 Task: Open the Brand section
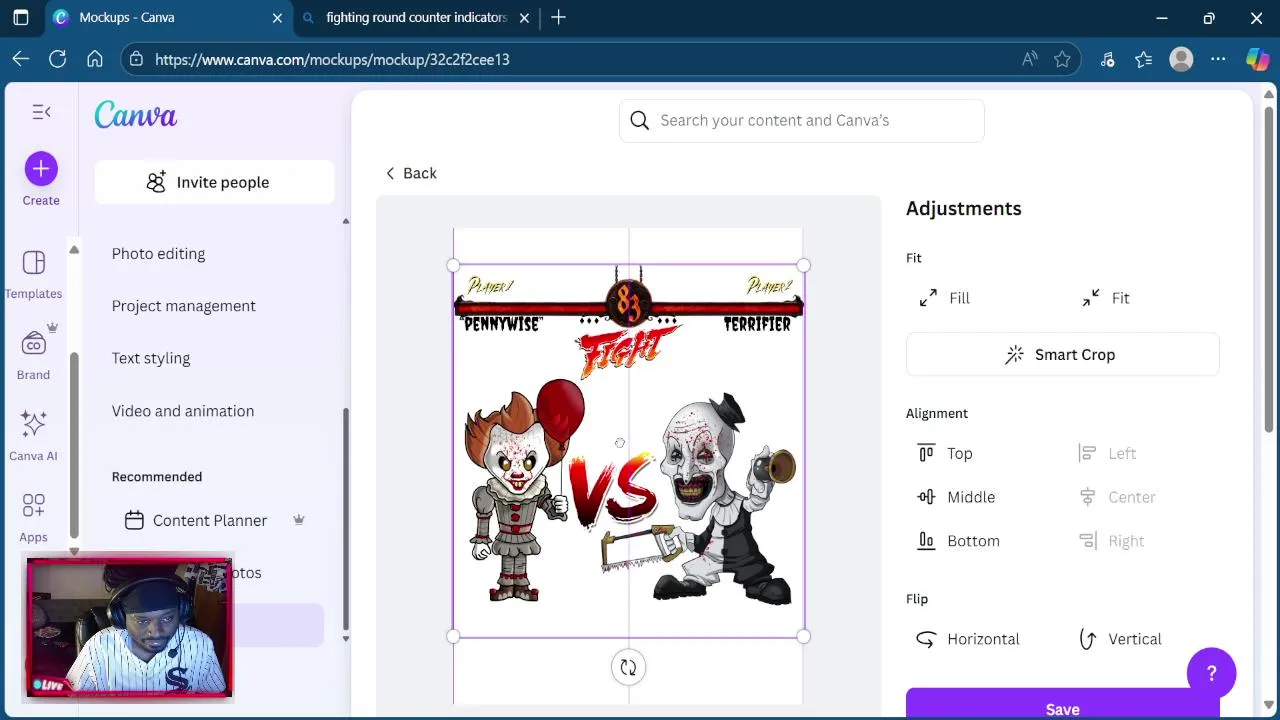click(x=33, y=355)
